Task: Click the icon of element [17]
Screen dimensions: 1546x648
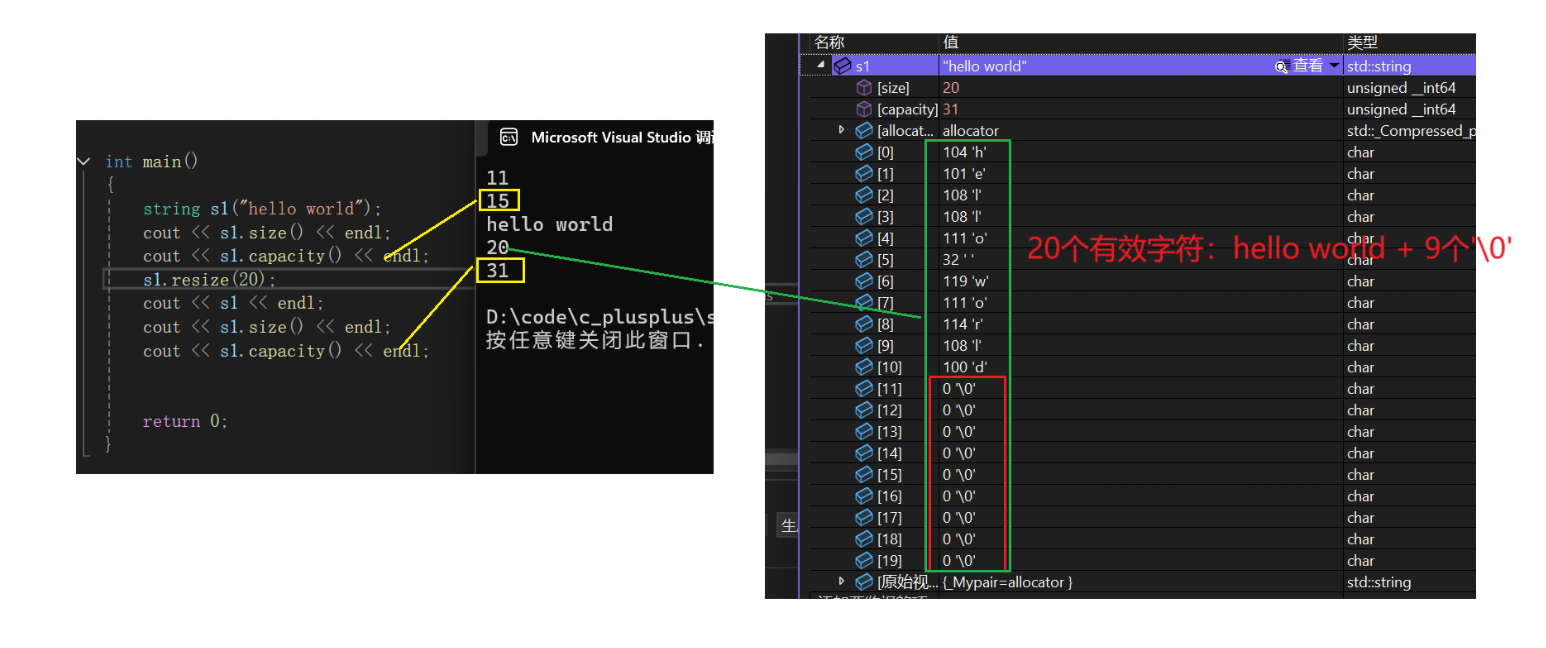Action: pyautogui.click(x=864, y=518)
